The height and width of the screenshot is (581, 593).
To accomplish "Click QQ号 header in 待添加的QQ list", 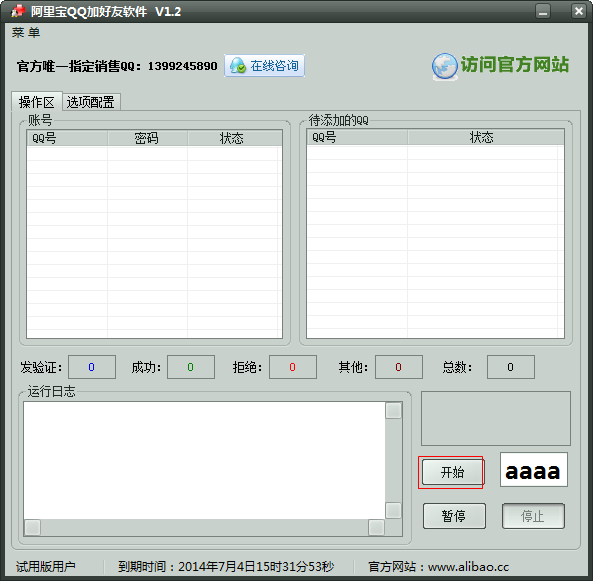I will [x=357, y=137].
